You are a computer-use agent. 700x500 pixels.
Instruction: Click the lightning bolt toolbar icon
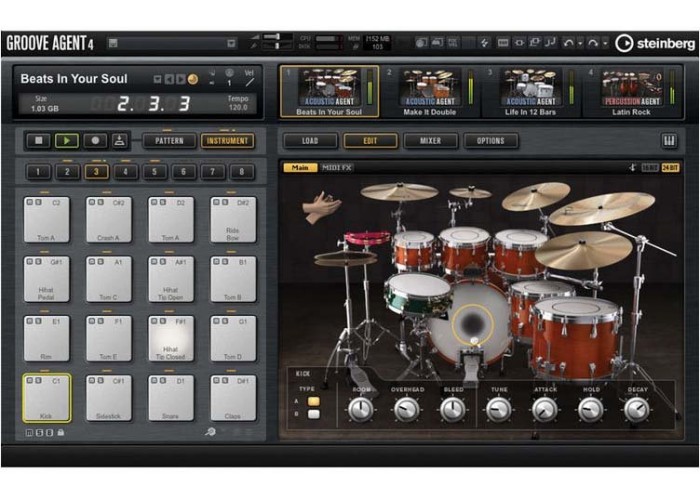tap(484, 43)
